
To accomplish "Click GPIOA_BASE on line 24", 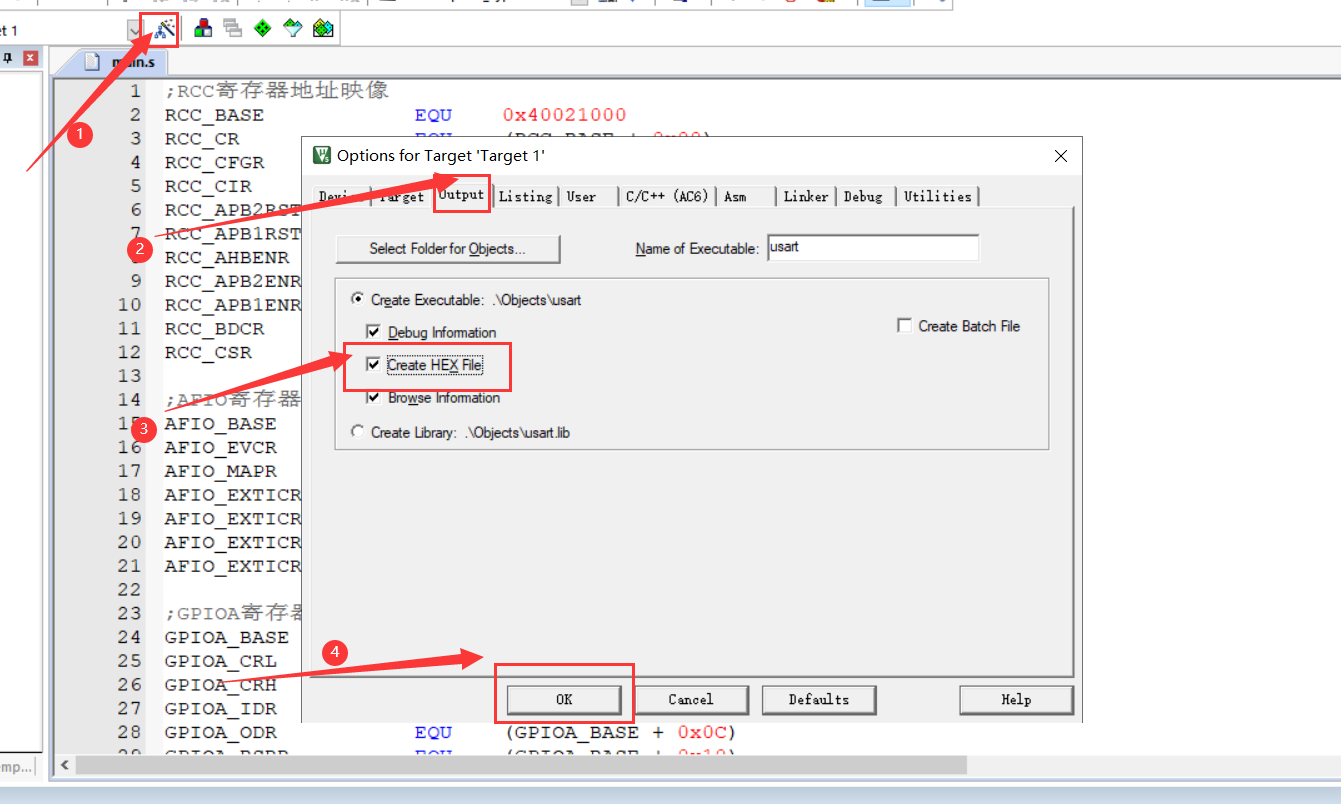I will point(227,638).
